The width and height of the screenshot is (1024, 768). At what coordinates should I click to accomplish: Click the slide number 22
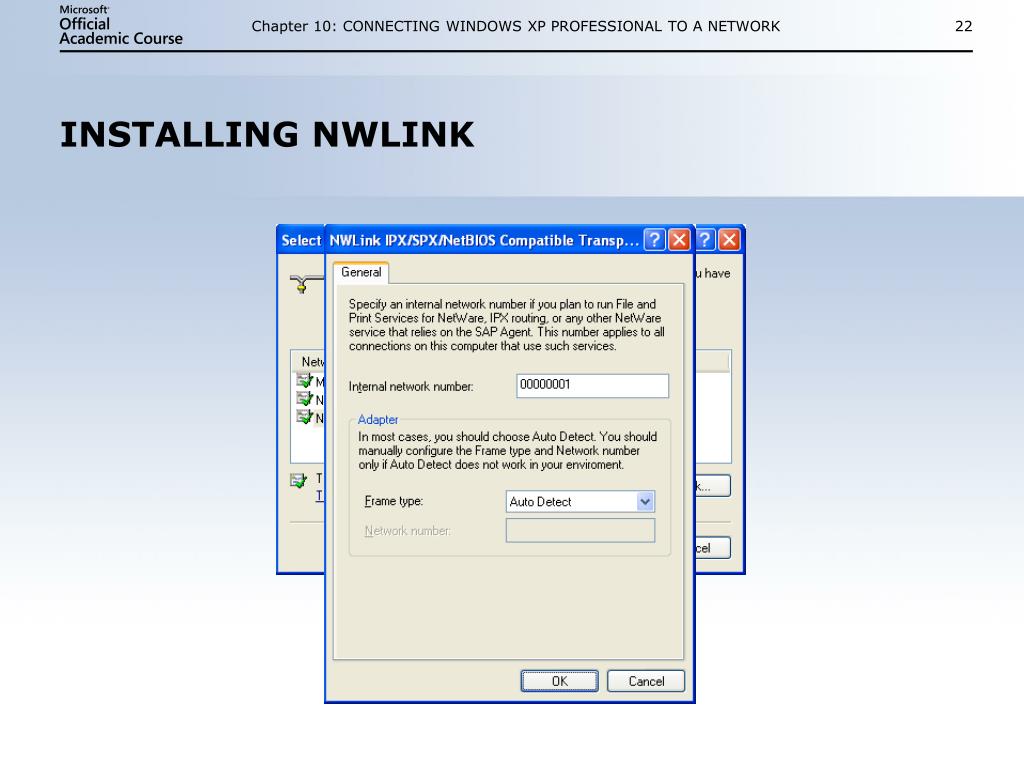click(x=963, y=26)
